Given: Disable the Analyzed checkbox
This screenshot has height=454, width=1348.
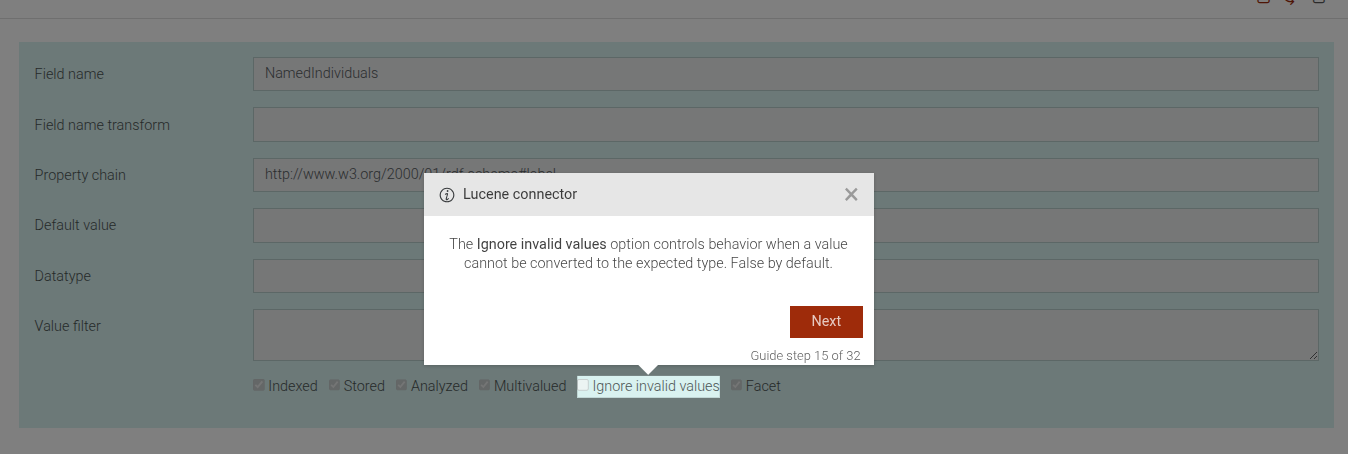Looking at the screenshot, I should pos(402,385).
